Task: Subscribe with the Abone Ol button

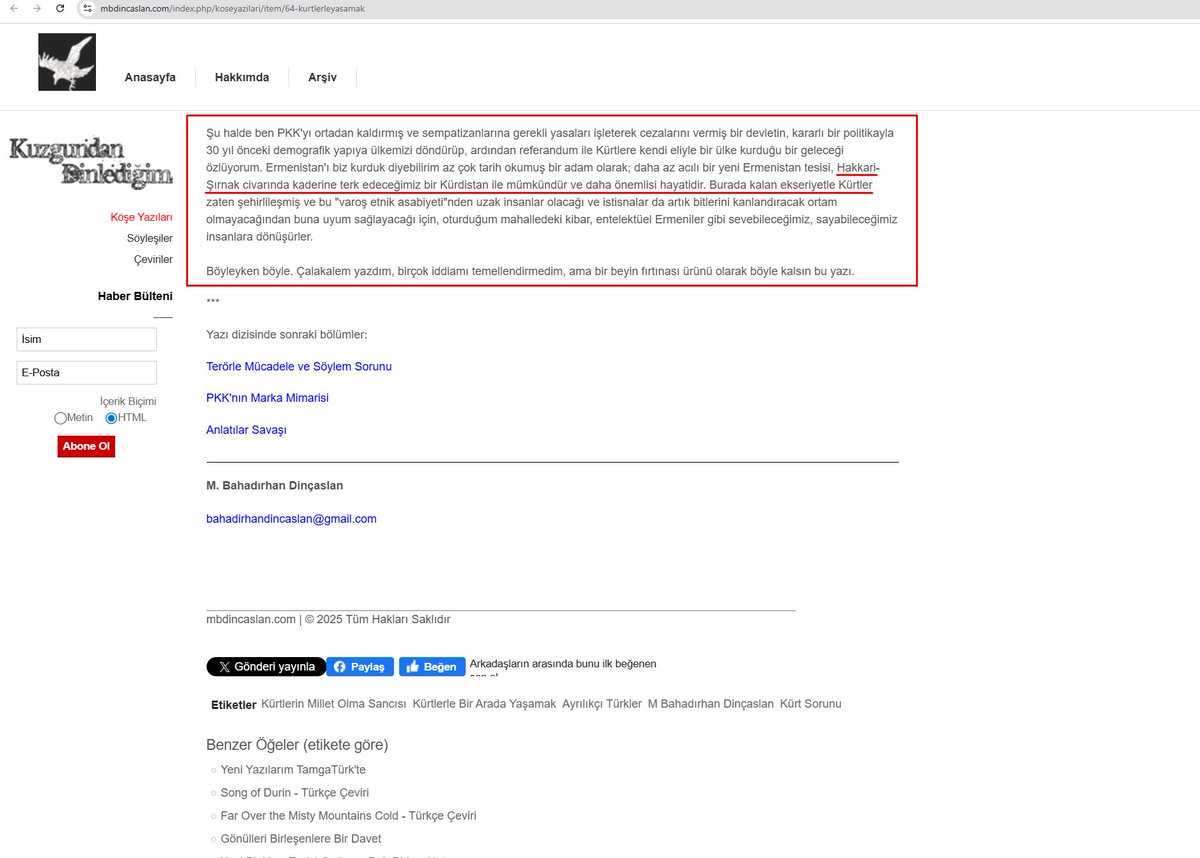Action: pos(86,446)
